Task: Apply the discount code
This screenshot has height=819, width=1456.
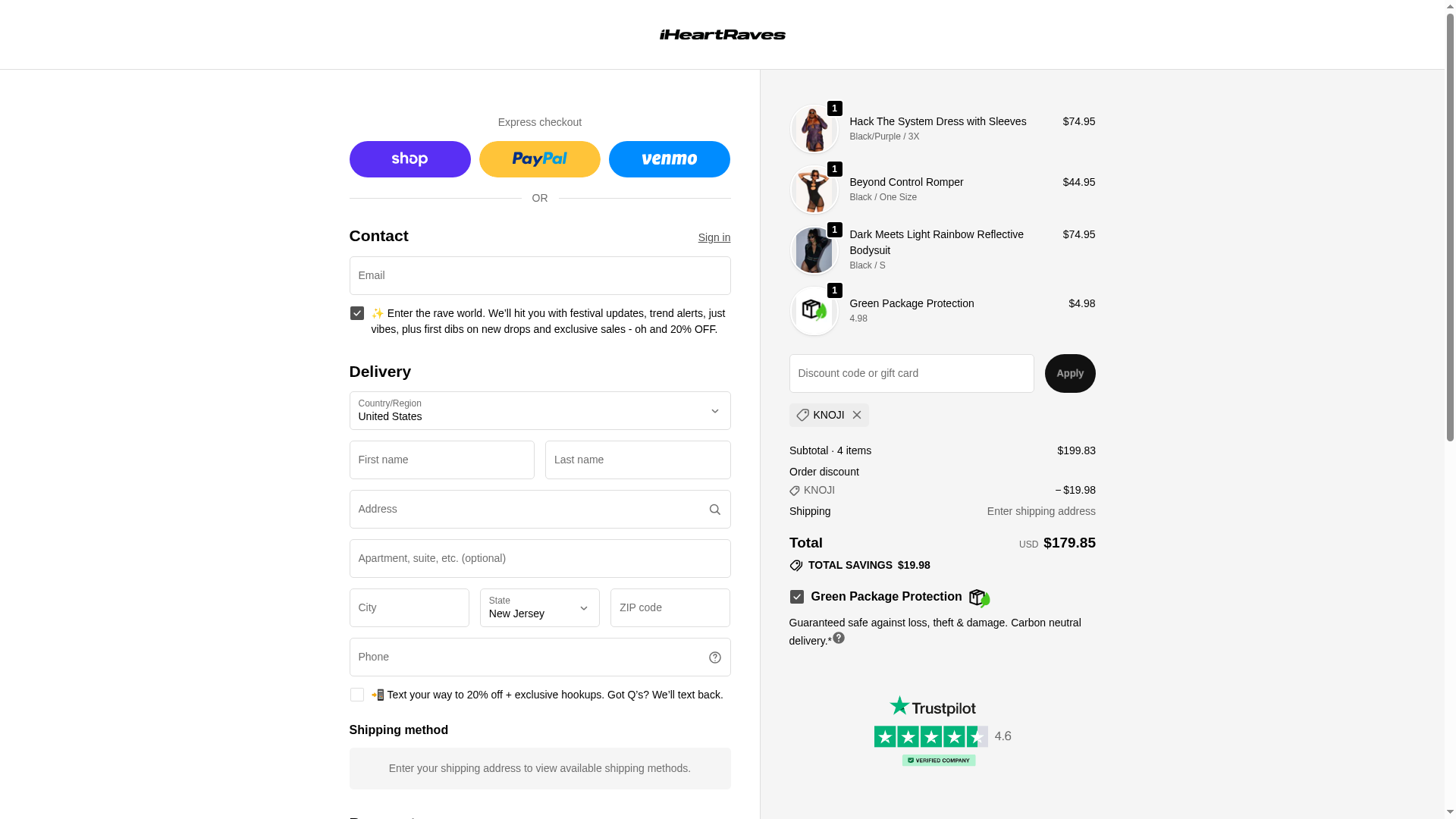Action: 1069,373
